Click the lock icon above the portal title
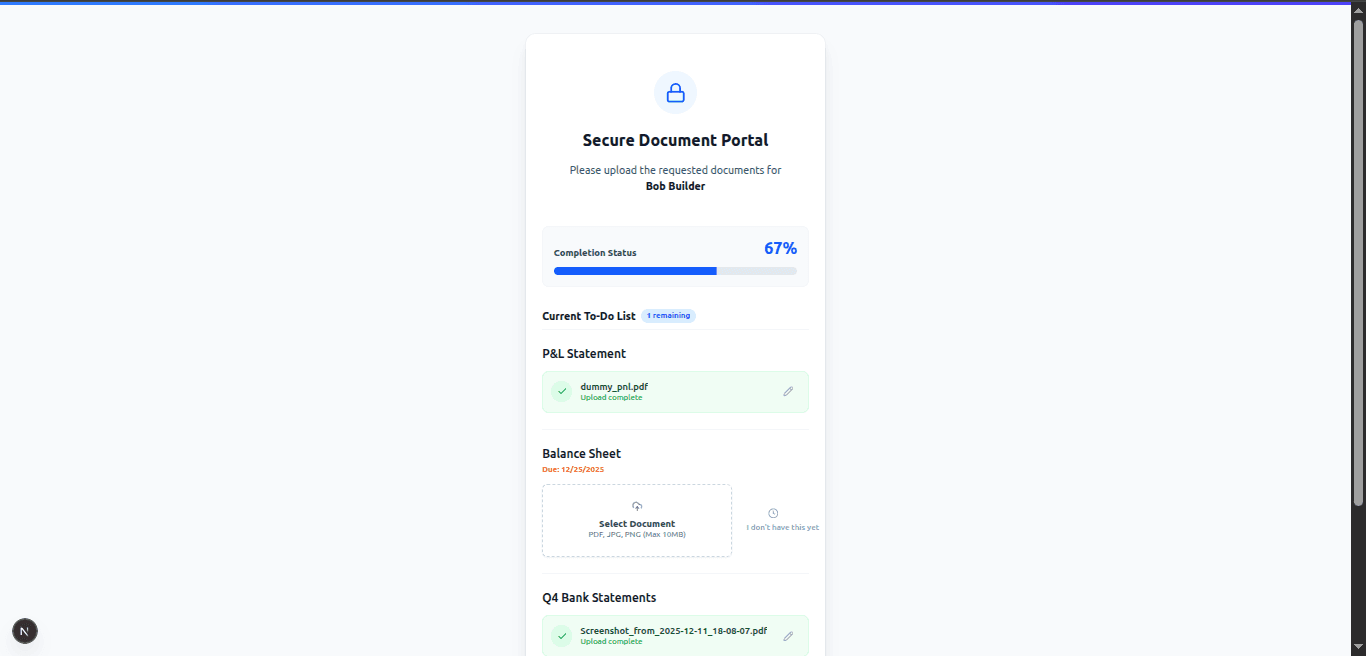Screen dimensions: 1366x656 pos(675,93)
